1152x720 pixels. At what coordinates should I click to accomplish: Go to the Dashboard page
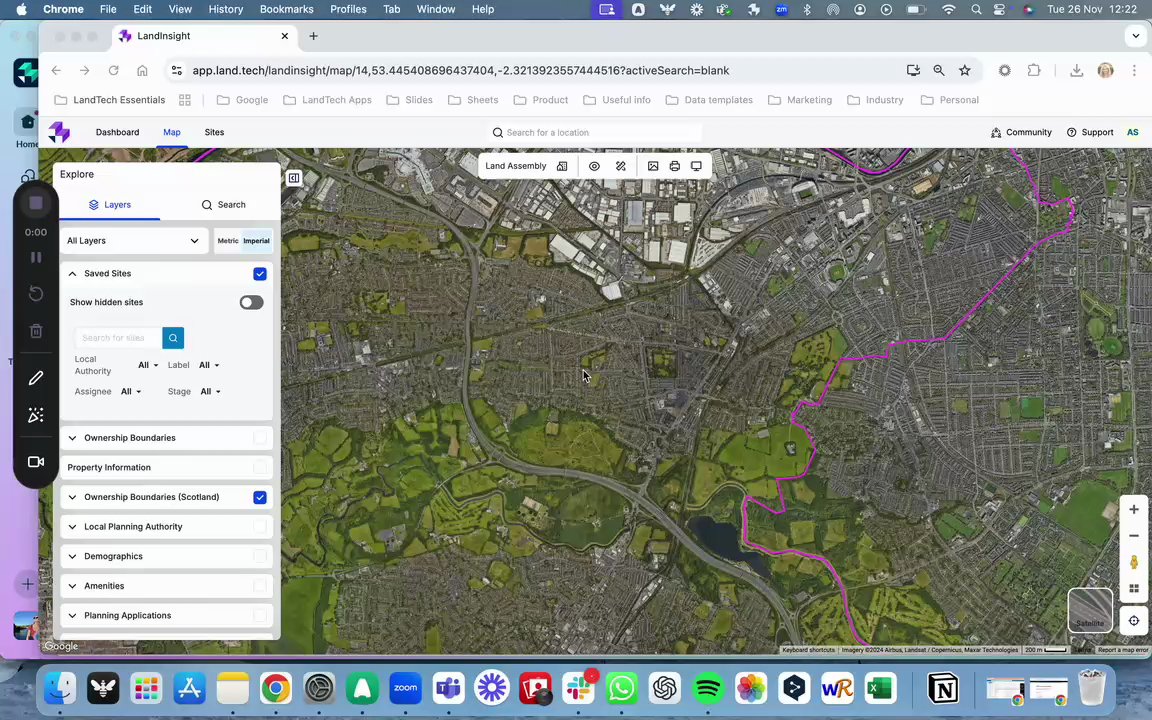tap(117, 132)
